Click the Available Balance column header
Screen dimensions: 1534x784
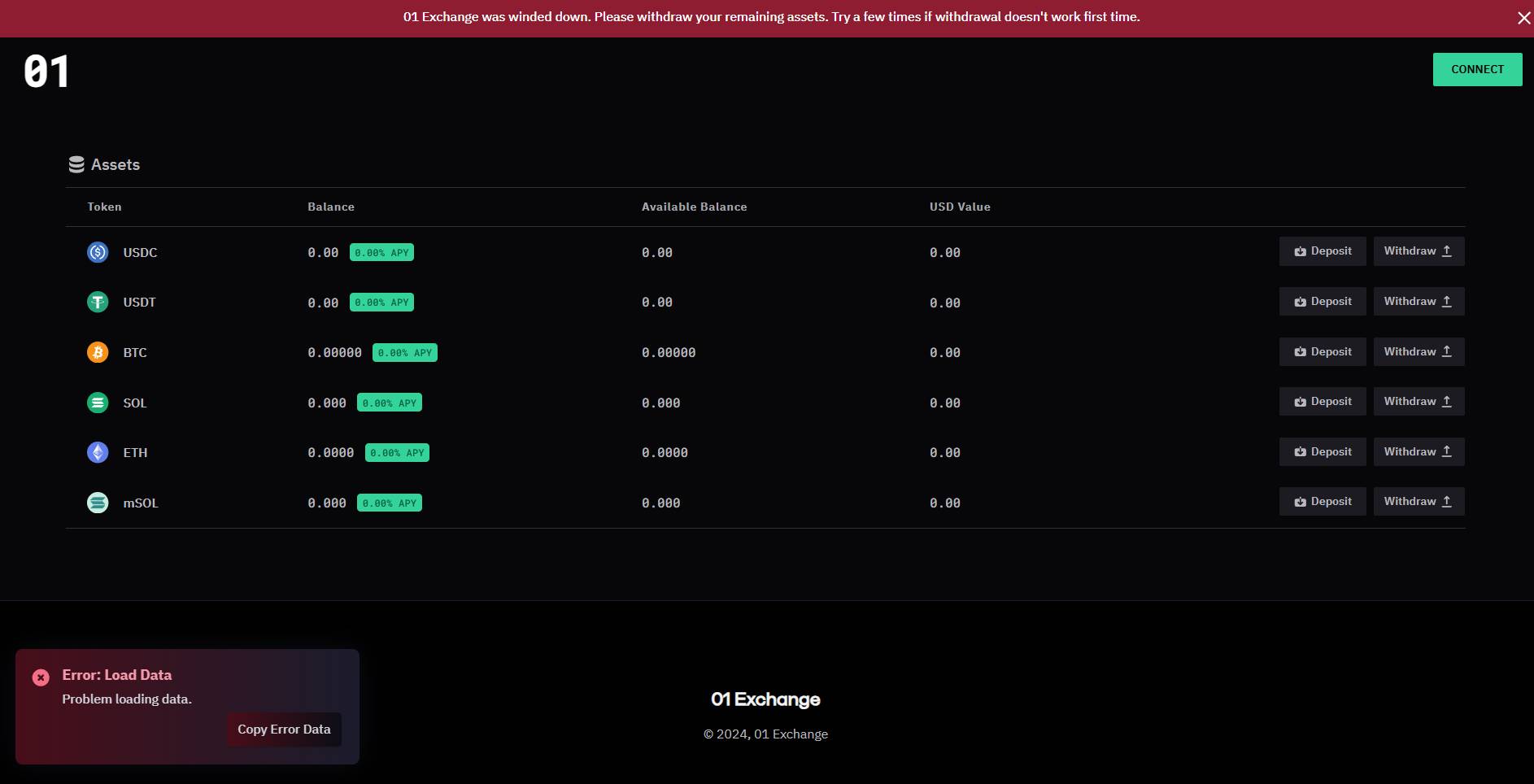point(694,207)
